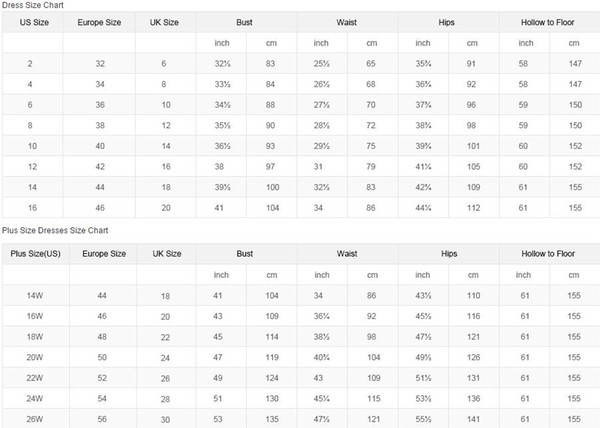Click the UK Size header in Dress chart
Viewport: 600px width, 428px height.
point(165,22)
